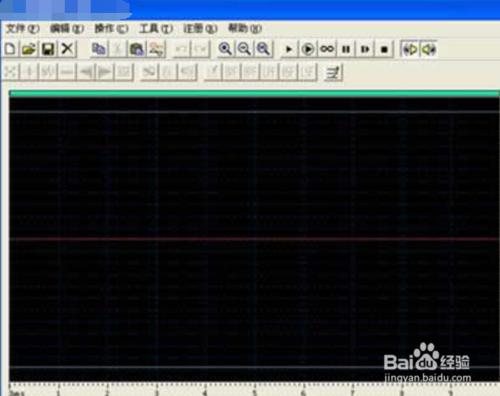Open the 帮助(H) menu
The image size is (500, 396).
[245, 29]
